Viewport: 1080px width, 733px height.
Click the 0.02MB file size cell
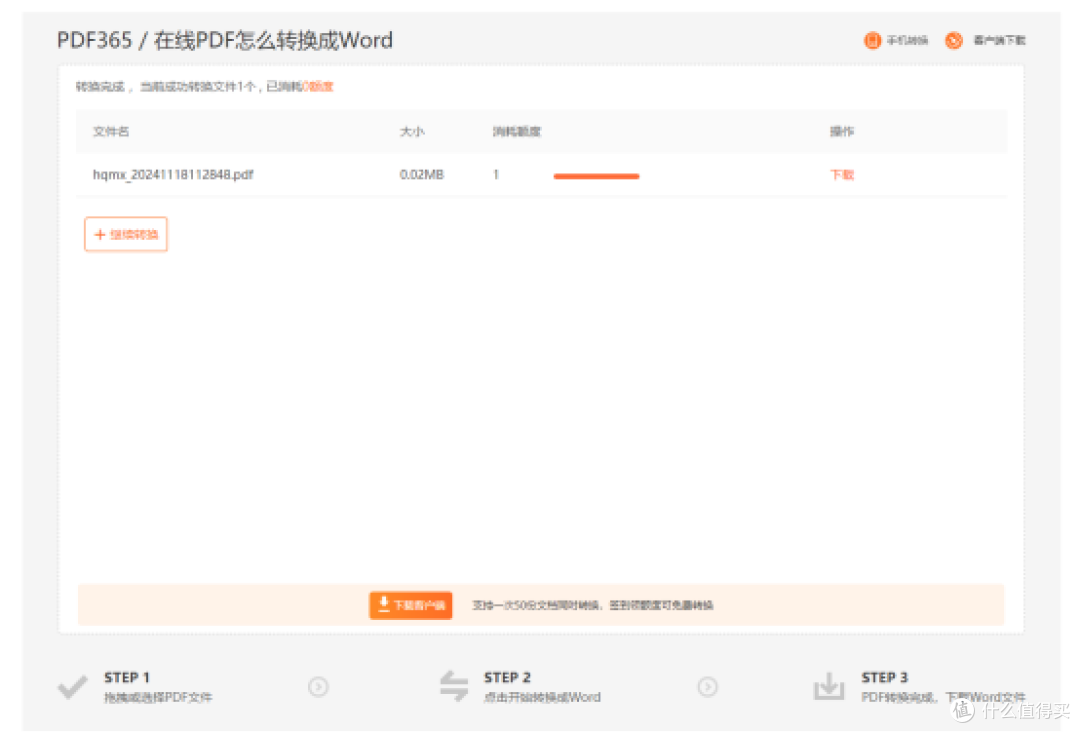pos(422,175)
